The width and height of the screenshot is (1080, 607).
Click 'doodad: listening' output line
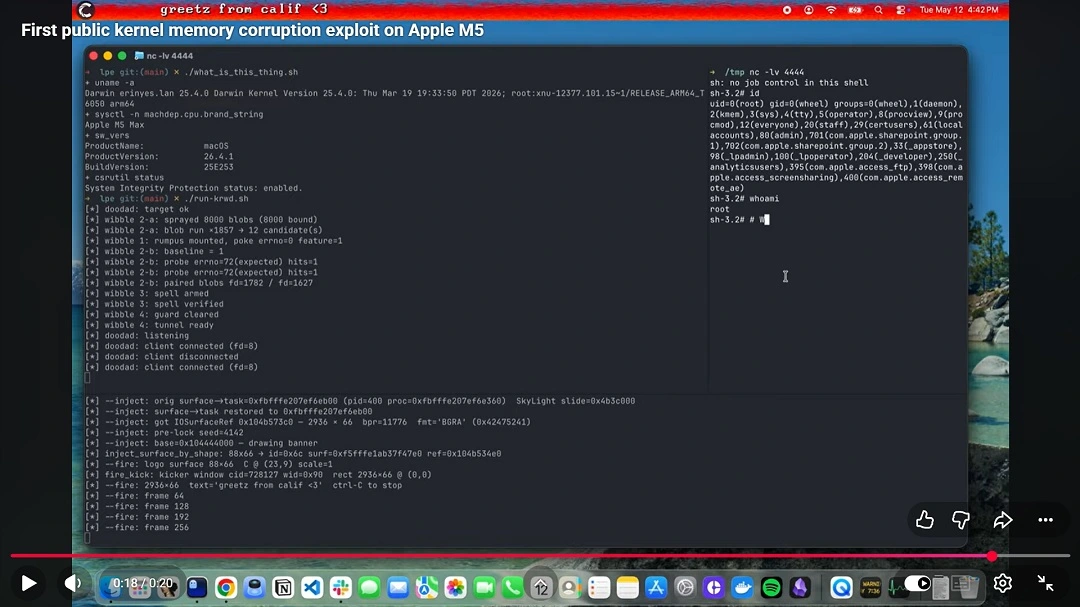point(136,336)
